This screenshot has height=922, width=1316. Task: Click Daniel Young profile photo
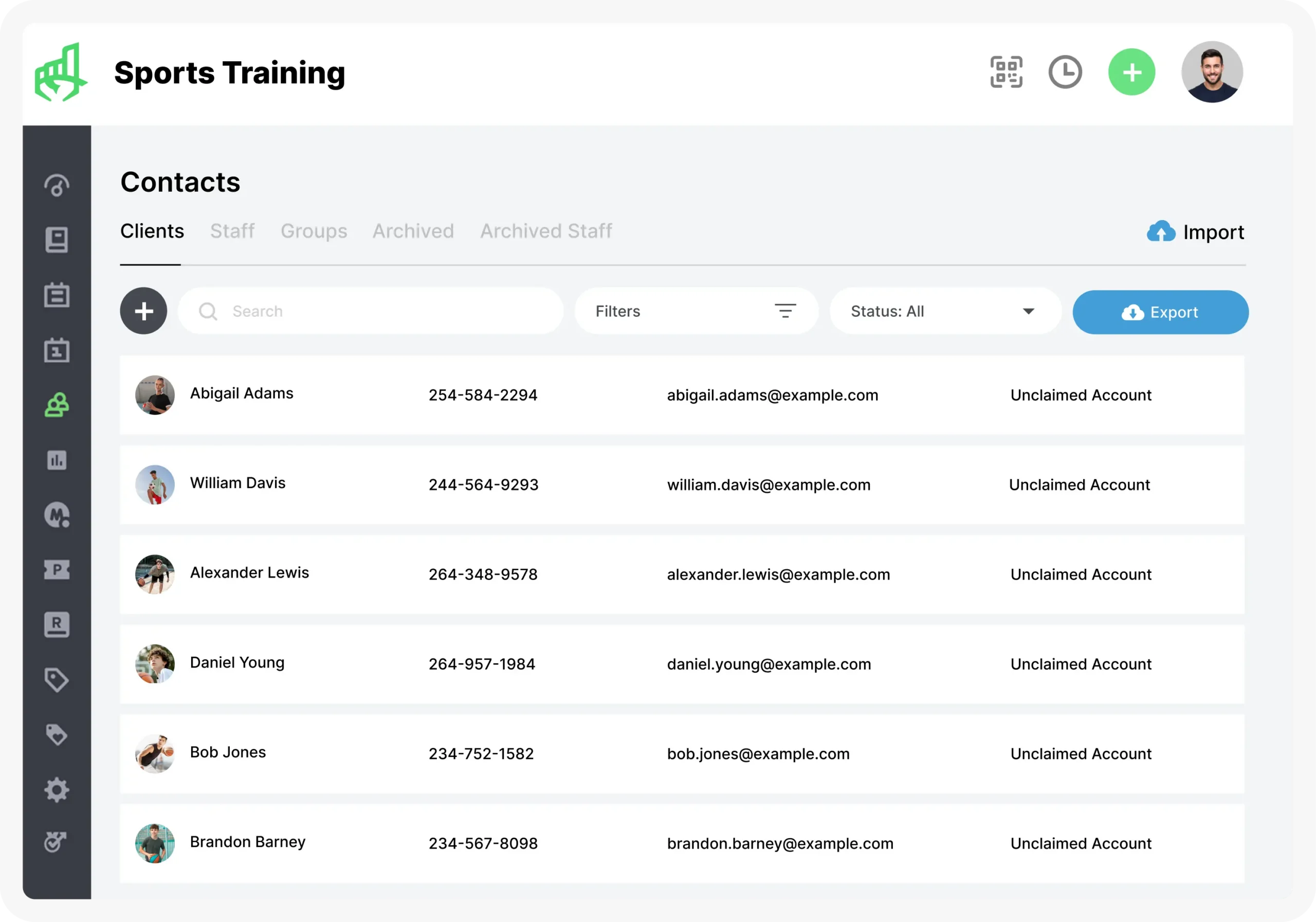pos(155,664)
